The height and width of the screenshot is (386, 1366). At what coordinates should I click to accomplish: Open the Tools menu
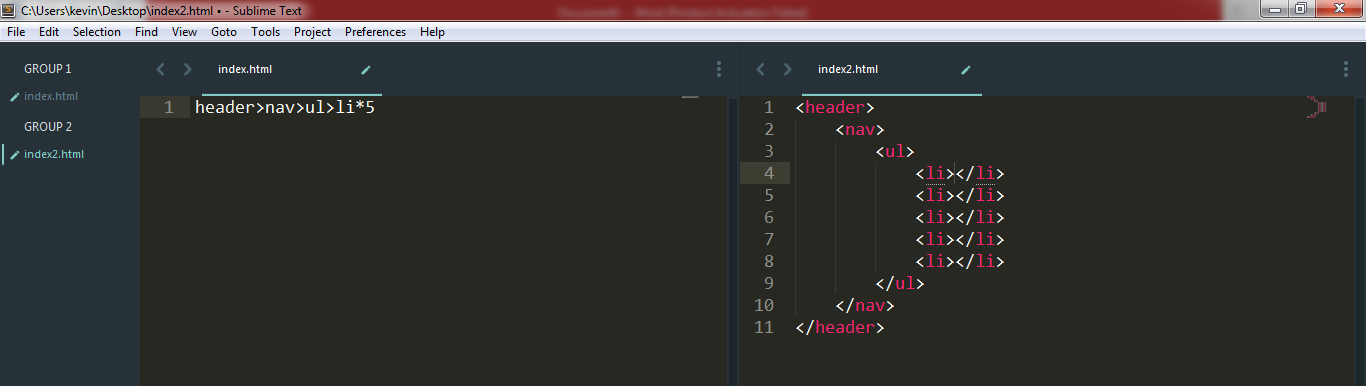[x=266, y=32]
